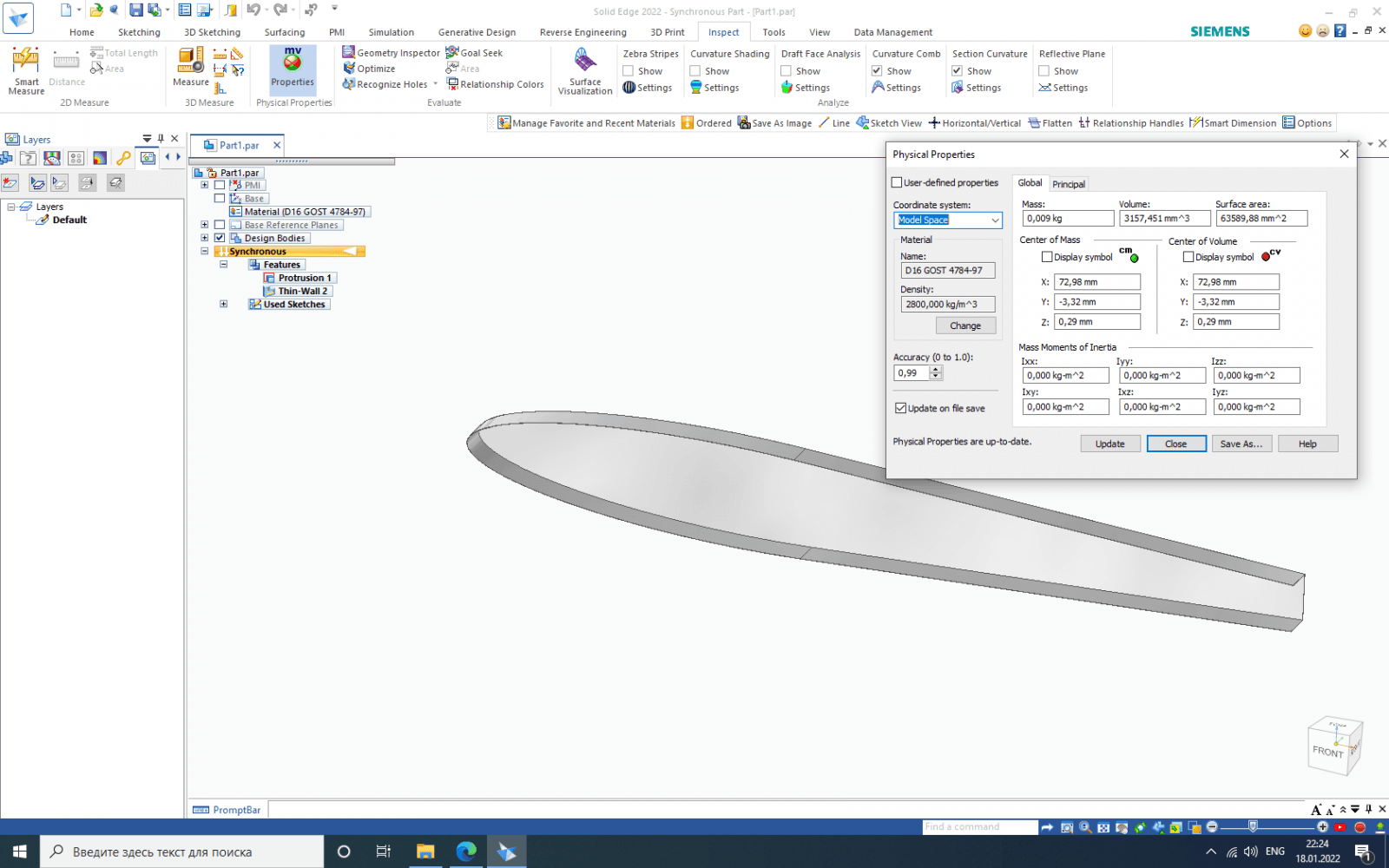The image size is (1389, 868).
Task: Open Surface Visualization
Action: point(585,71)
